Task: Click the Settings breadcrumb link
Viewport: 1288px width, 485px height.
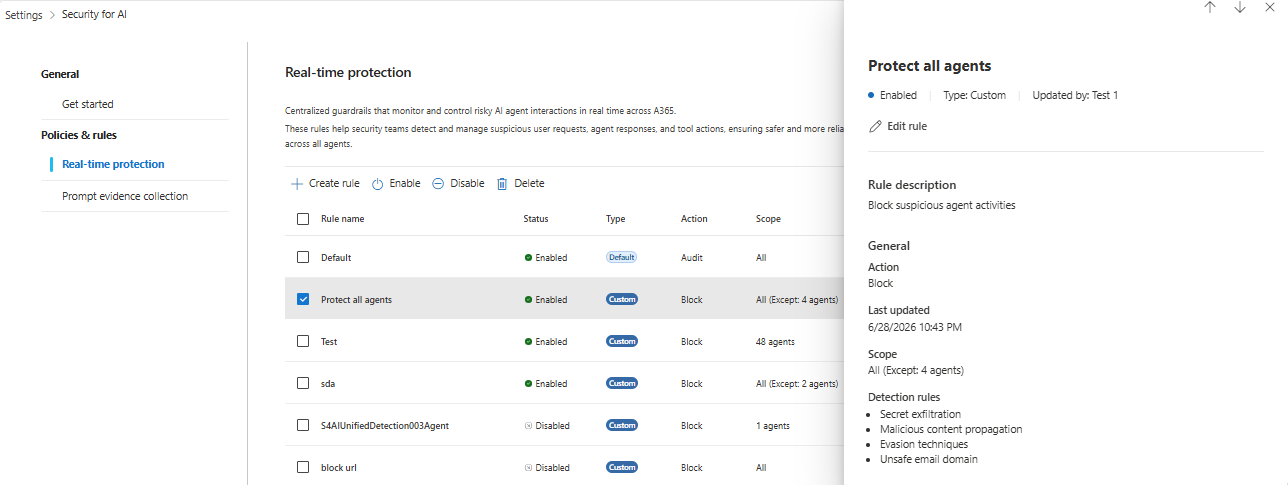Action: pos(24,15)
